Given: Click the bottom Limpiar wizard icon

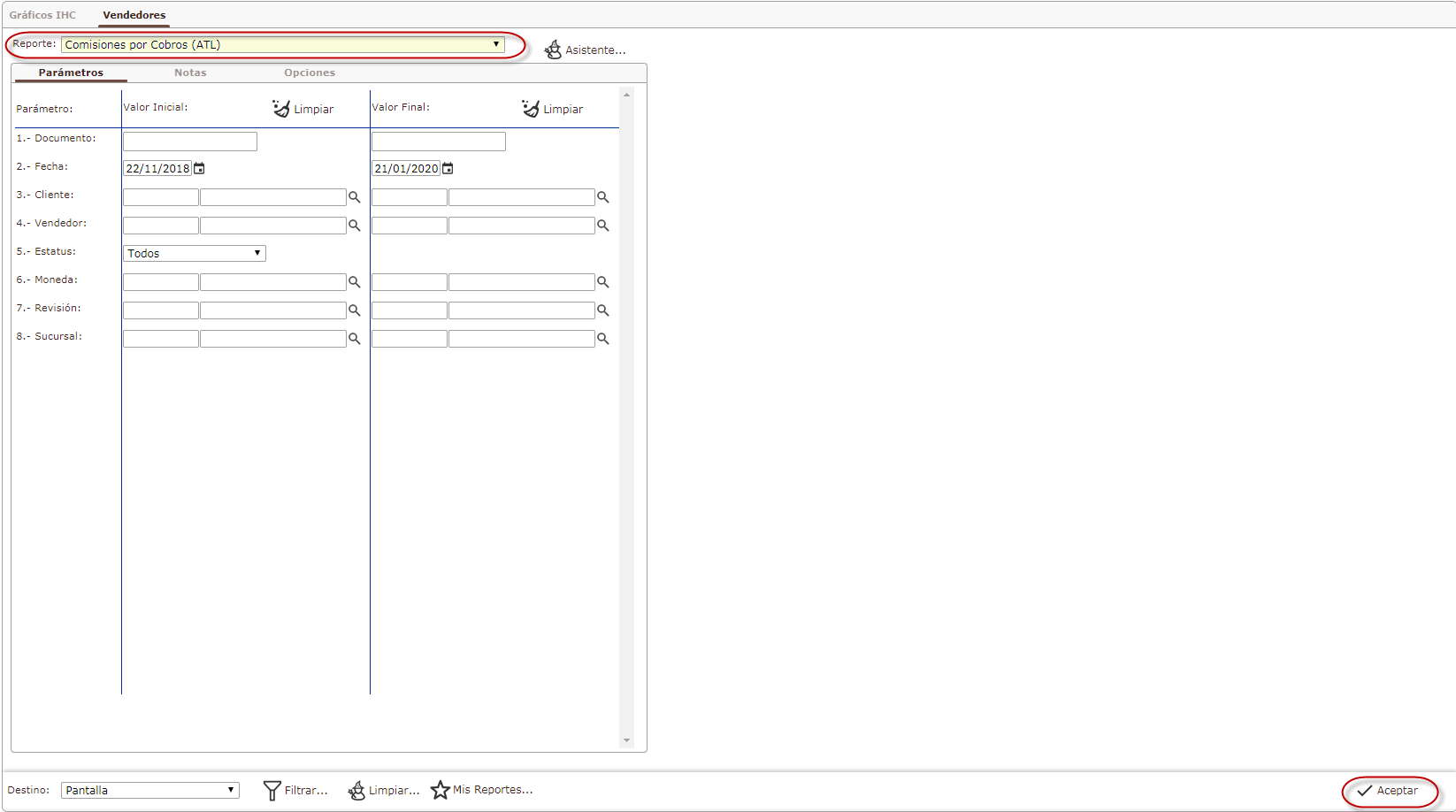Looking at the screenshot, I should click(x=356, y=790).
